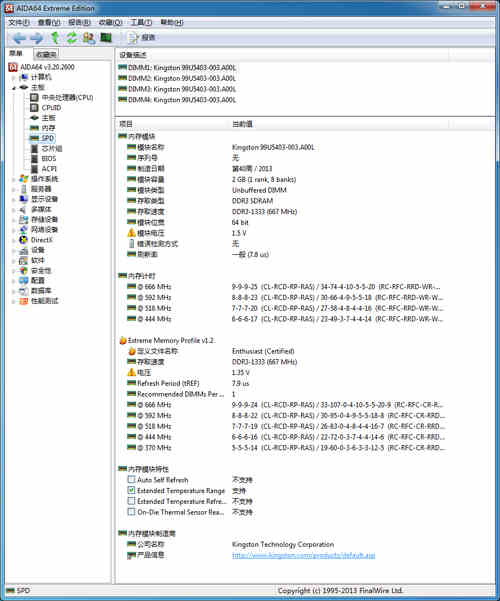Click the 项目 column header
This screenshot has height=601, width=500.
click(x=173, y=124)
